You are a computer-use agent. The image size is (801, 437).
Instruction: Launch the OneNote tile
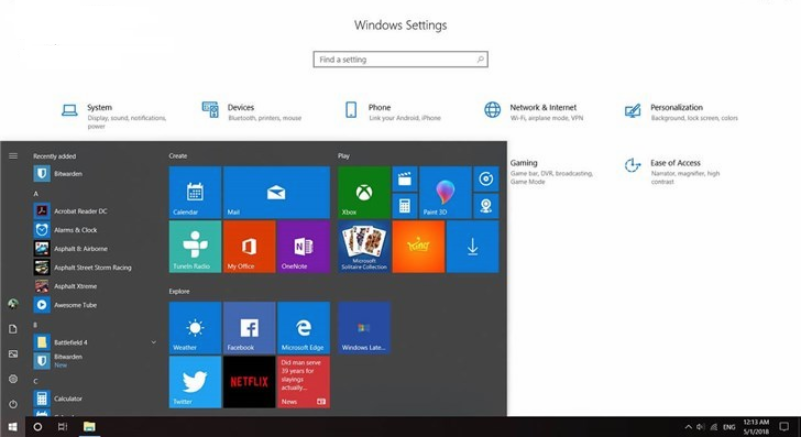(x=303, y=246)
